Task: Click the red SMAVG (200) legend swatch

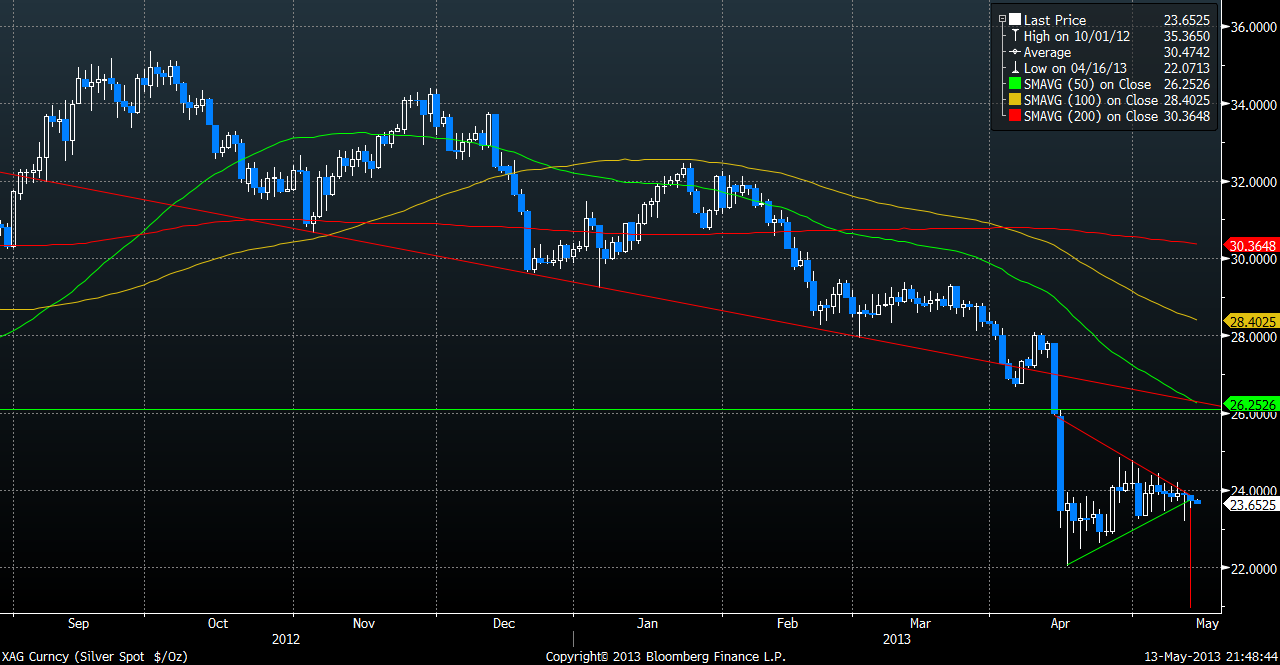Action: 1014,116
